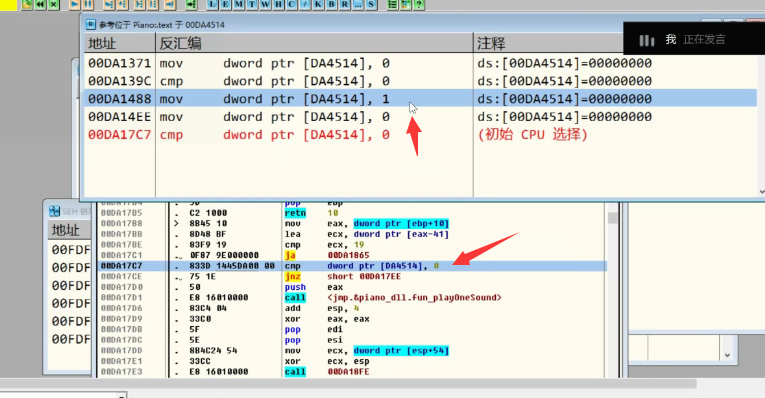Run the program with the play icon

tap(75, 4)
